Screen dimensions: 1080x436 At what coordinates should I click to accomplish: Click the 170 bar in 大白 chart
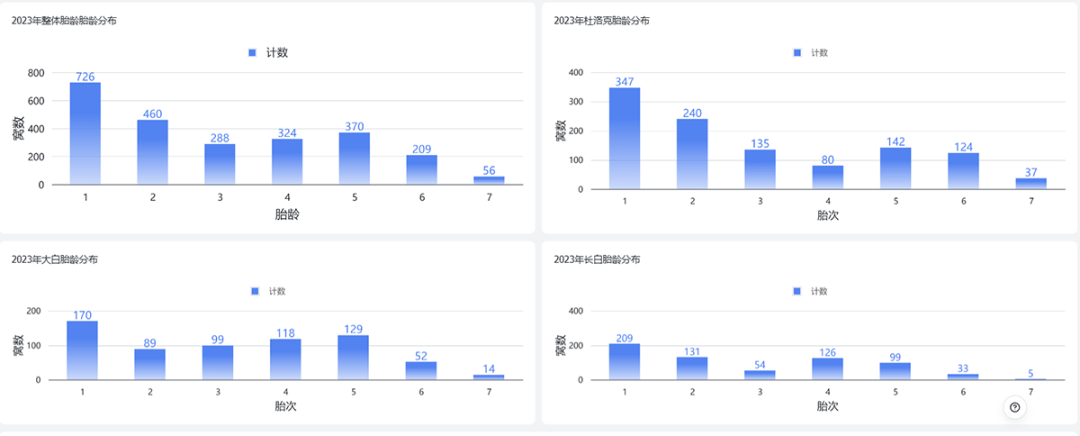(x=82, y=350)
